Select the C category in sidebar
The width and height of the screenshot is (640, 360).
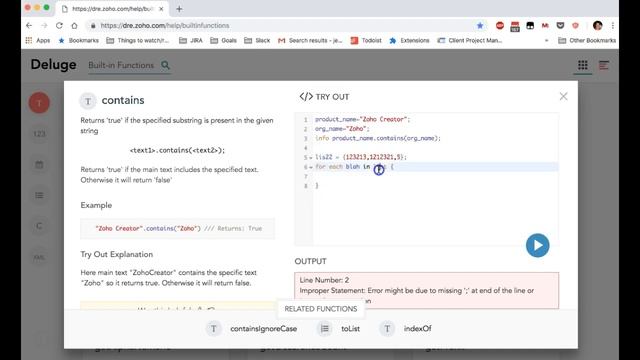tap(39, 226)
